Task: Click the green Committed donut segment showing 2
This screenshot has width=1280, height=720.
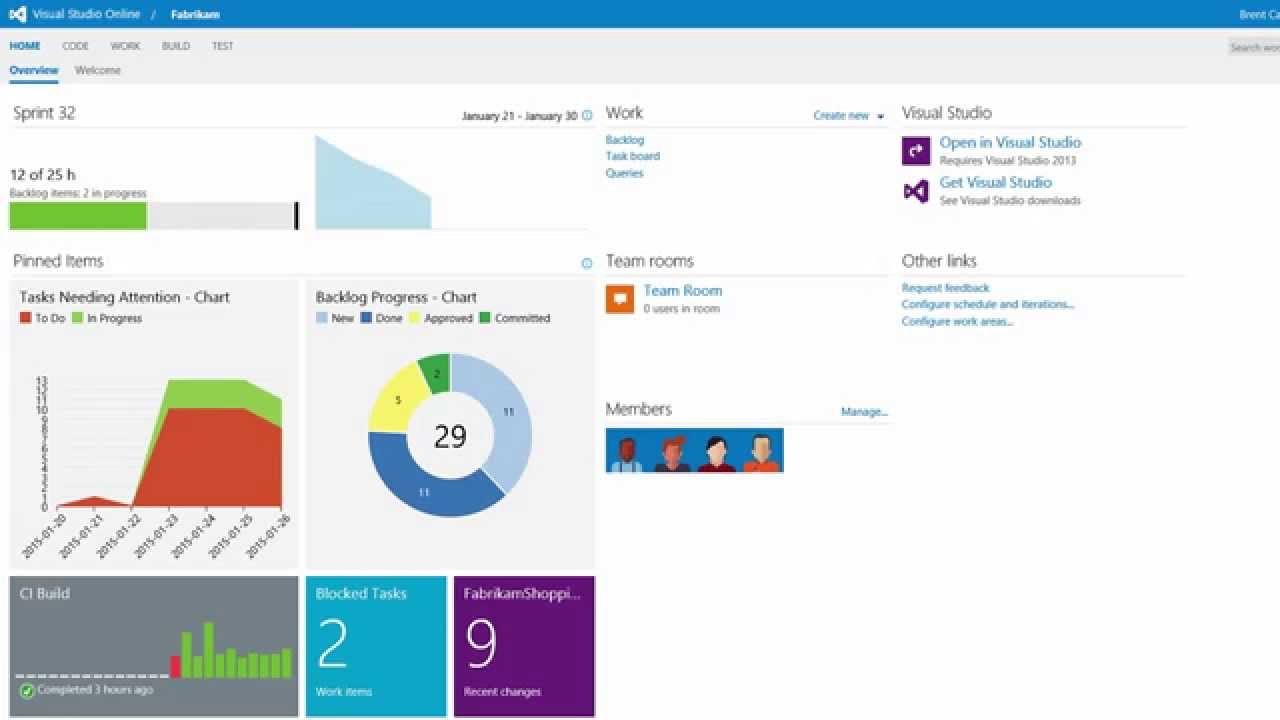Action: (x=437, y=373)
